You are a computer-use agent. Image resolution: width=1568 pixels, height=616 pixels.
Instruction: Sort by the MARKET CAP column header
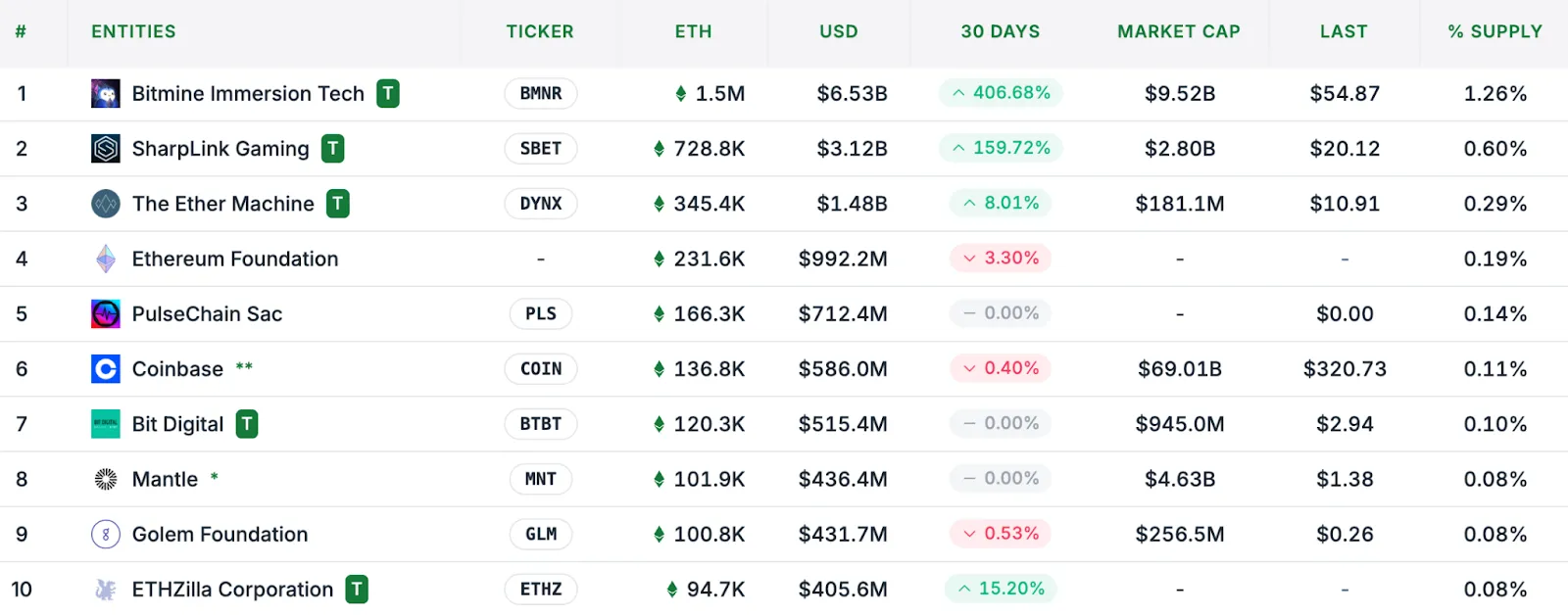1179,31
